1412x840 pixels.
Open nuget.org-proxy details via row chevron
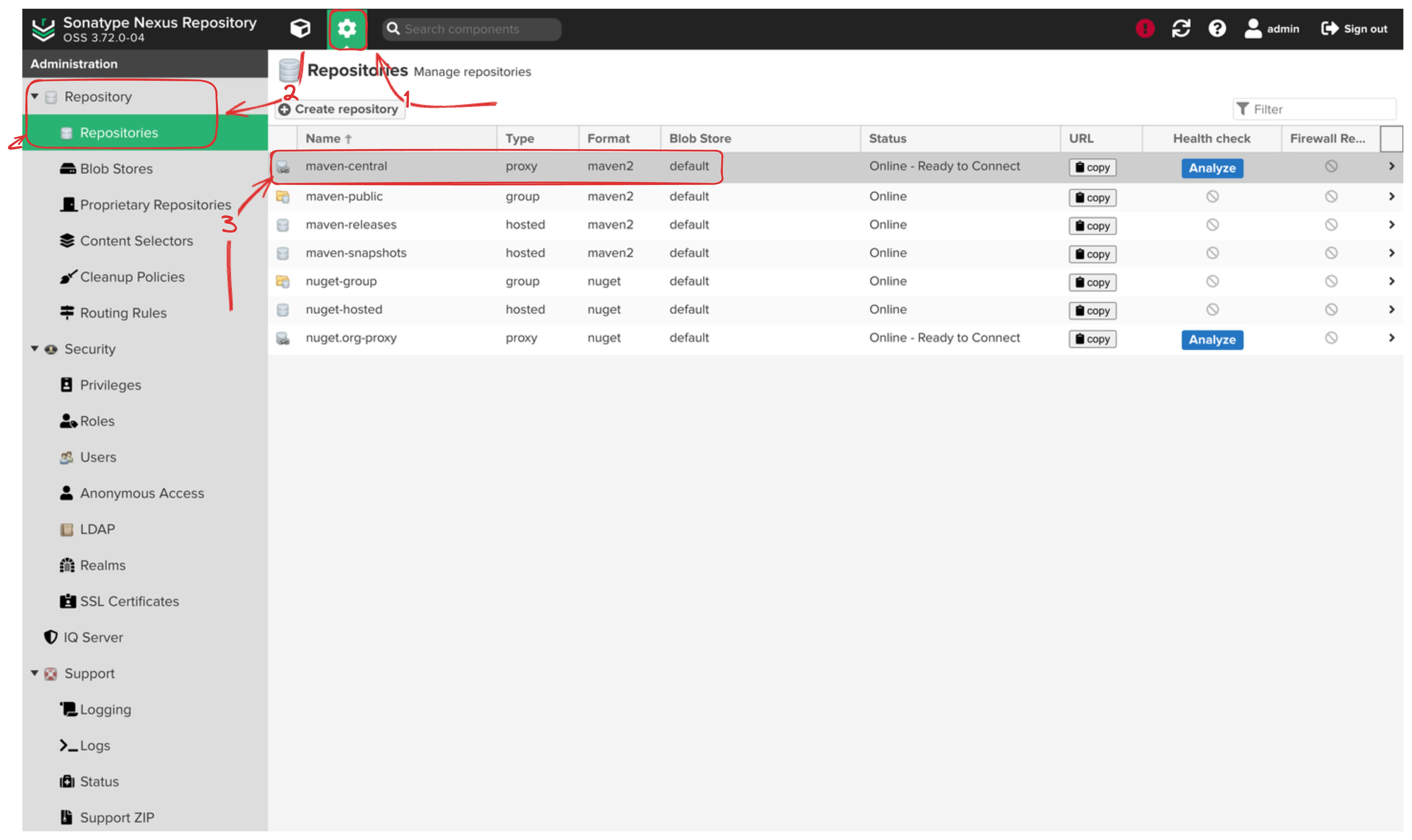[1391, 338]
